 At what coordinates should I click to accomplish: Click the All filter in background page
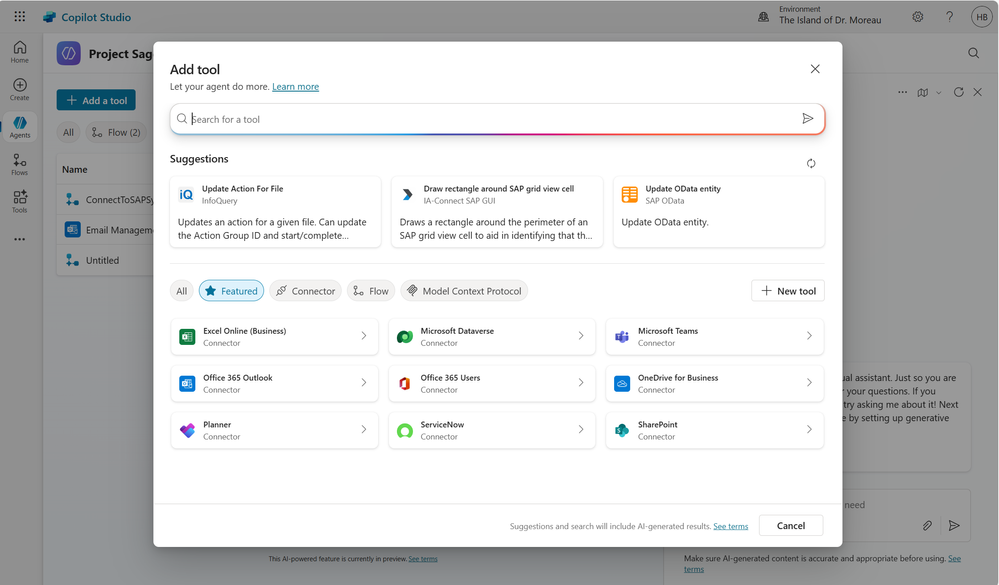(x=68, y=133)
